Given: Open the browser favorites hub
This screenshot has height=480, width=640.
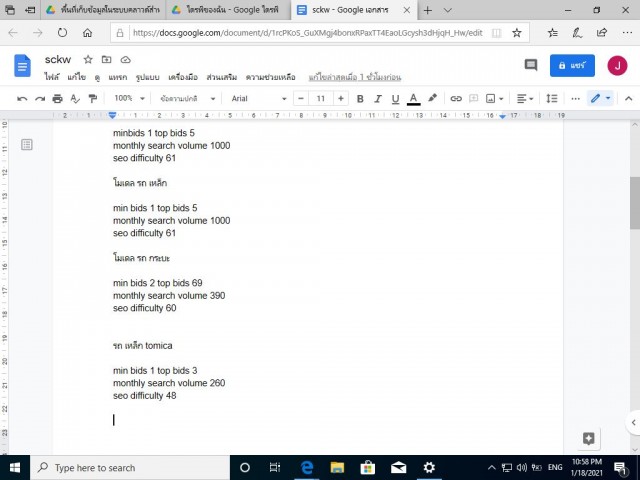Looking at the screenshot, I should point(553,33).
